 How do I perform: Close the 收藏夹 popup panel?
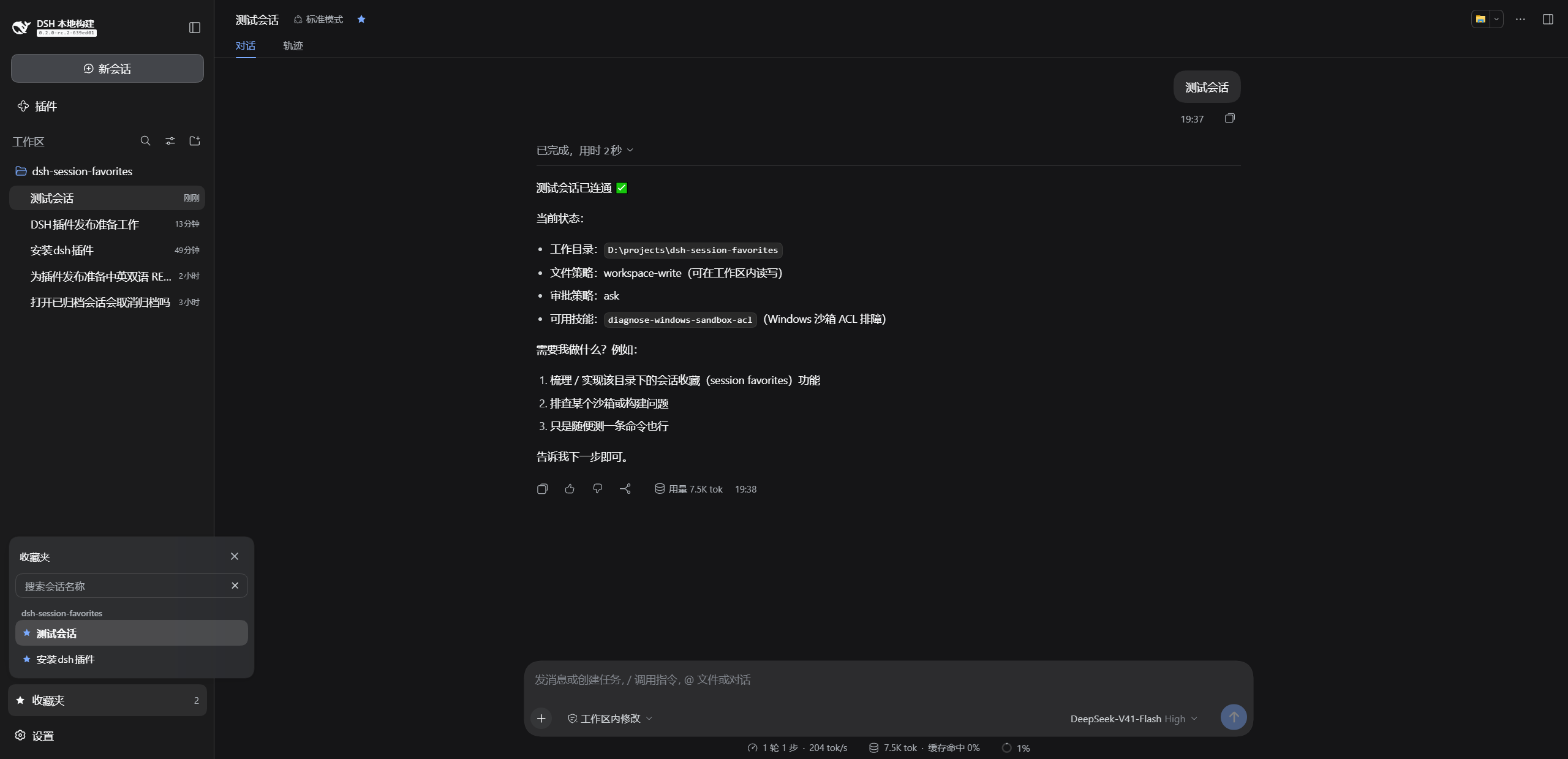click(x=235, y=556)
